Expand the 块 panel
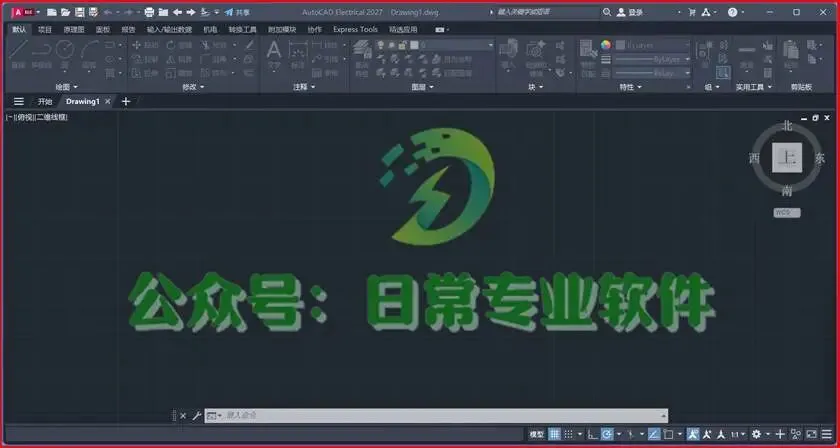The image size is (840, 448). point(535,87)
